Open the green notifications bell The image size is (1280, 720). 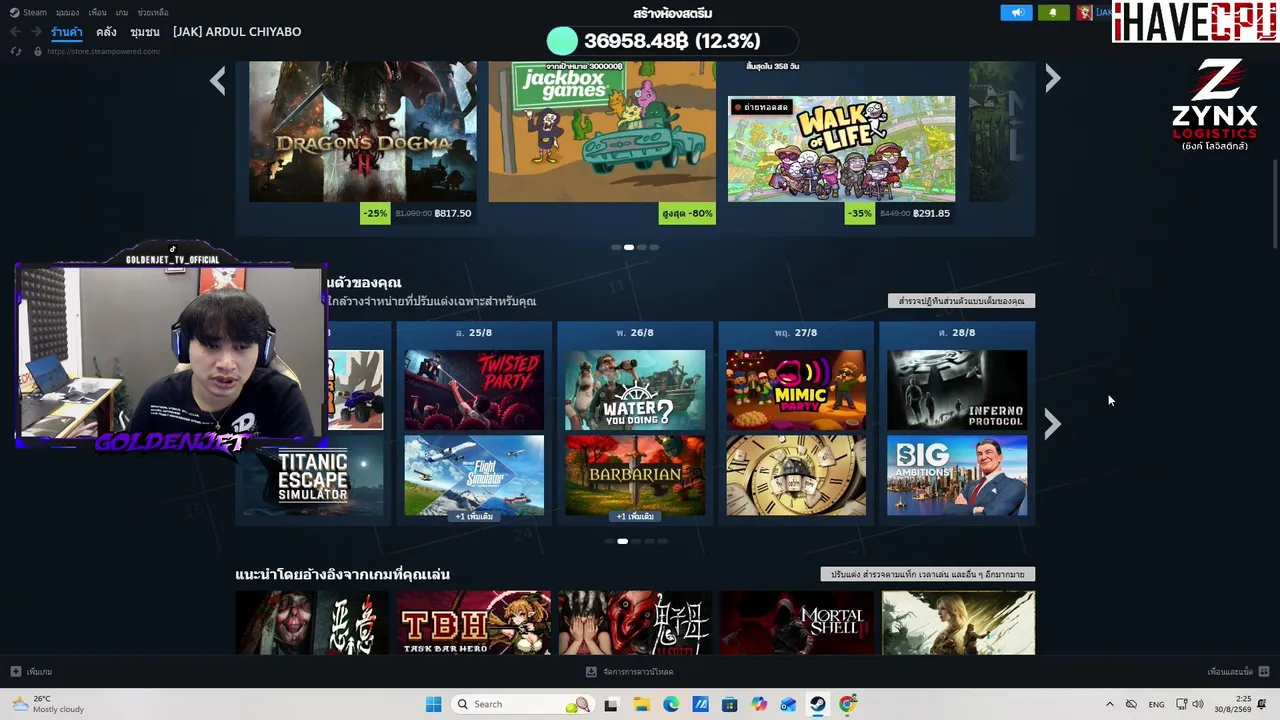coord(1052,13)
